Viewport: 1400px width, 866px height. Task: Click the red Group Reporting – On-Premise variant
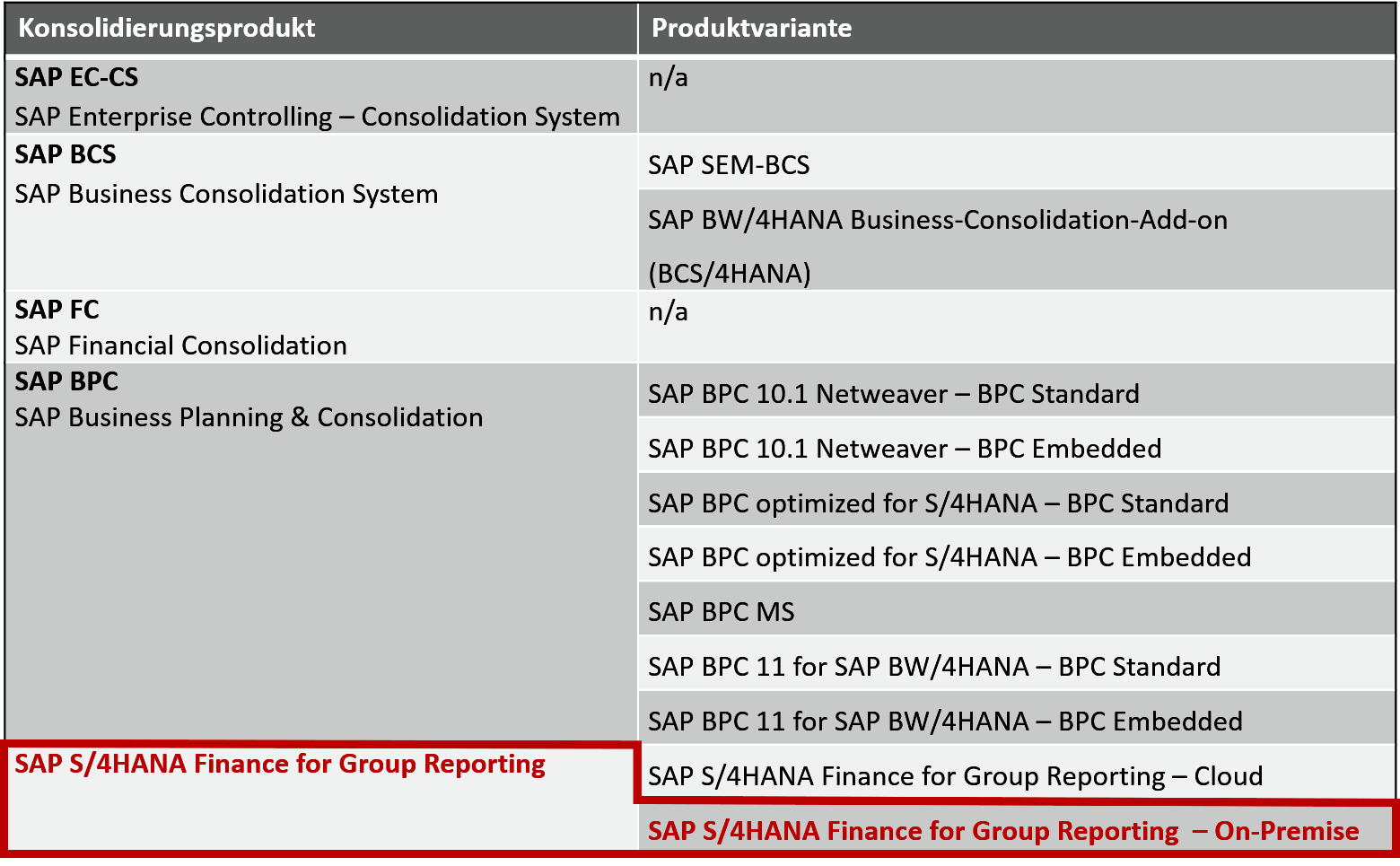[1002, 831]
